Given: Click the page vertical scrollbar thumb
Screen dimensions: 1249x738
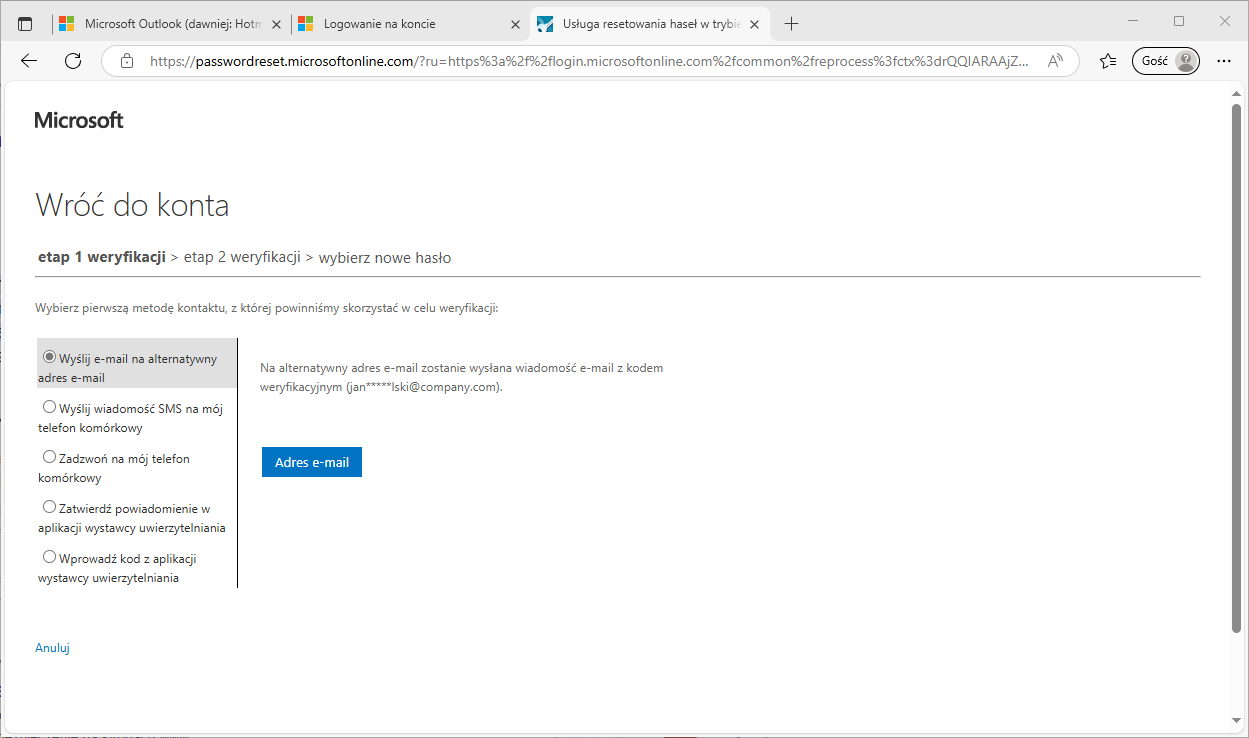Looking at the screenshot, I should point(1236,367).
